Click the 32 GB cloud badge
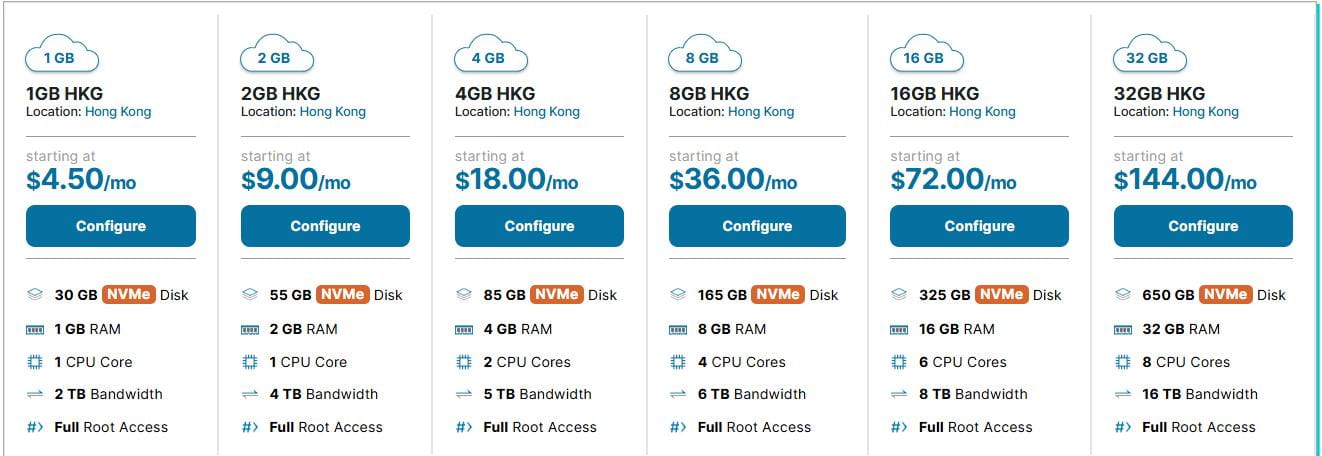The width and height of the screenshot is (1322, 456). pos(1146,54)
